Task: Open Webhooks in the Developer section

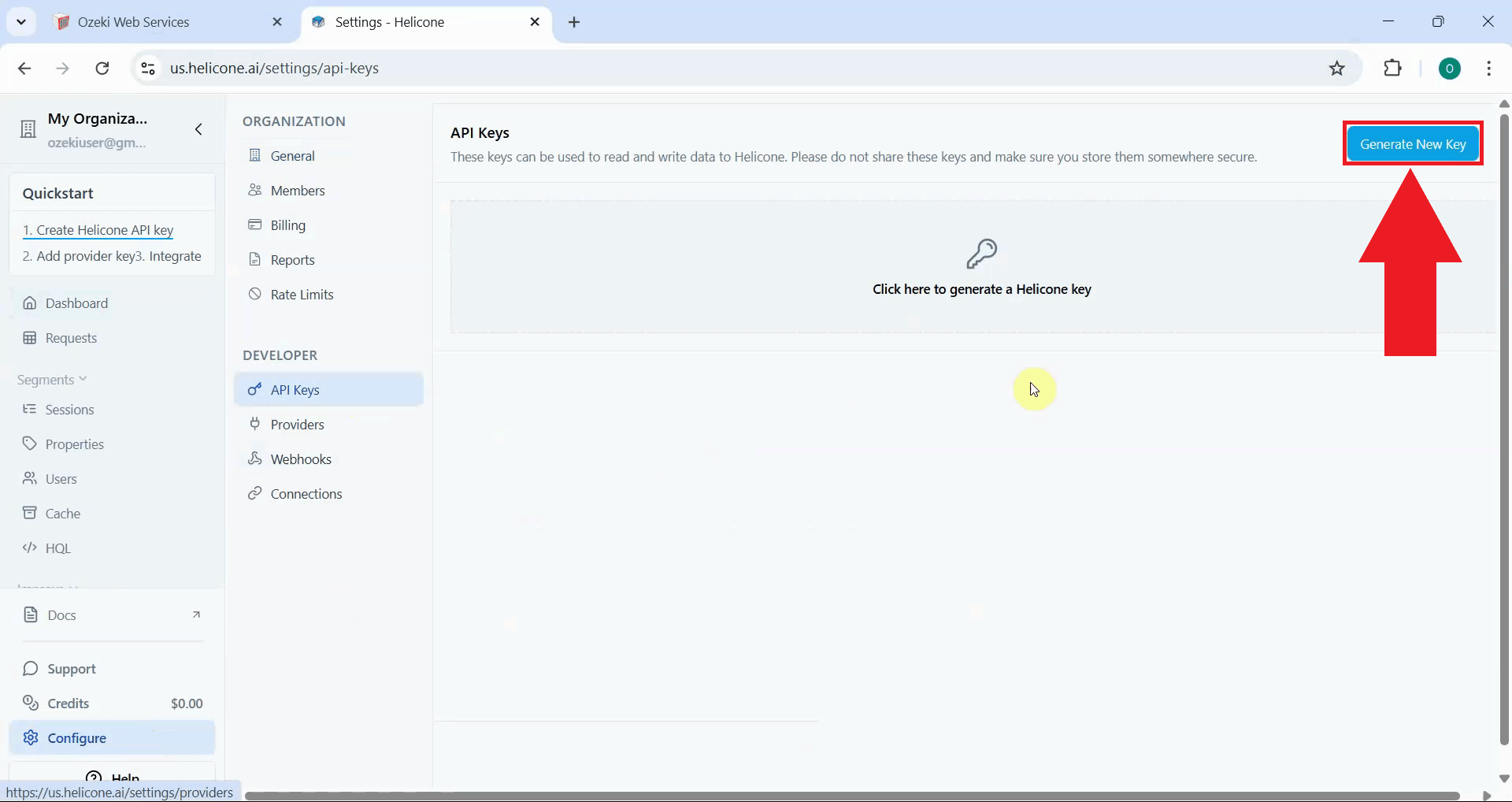Action: point(300,459)
